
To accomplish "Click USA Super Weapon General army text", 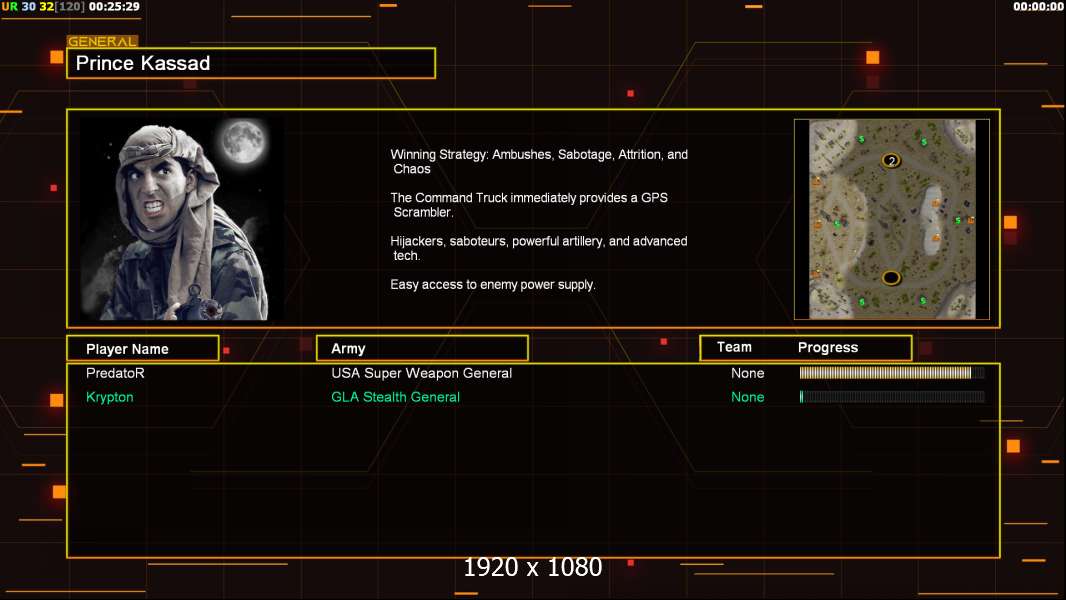I will [422, 373].
